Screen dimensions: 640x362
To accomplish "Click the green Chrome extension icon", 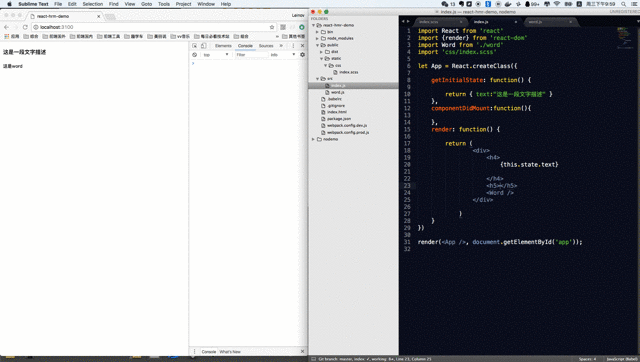I will coord(302,27).
